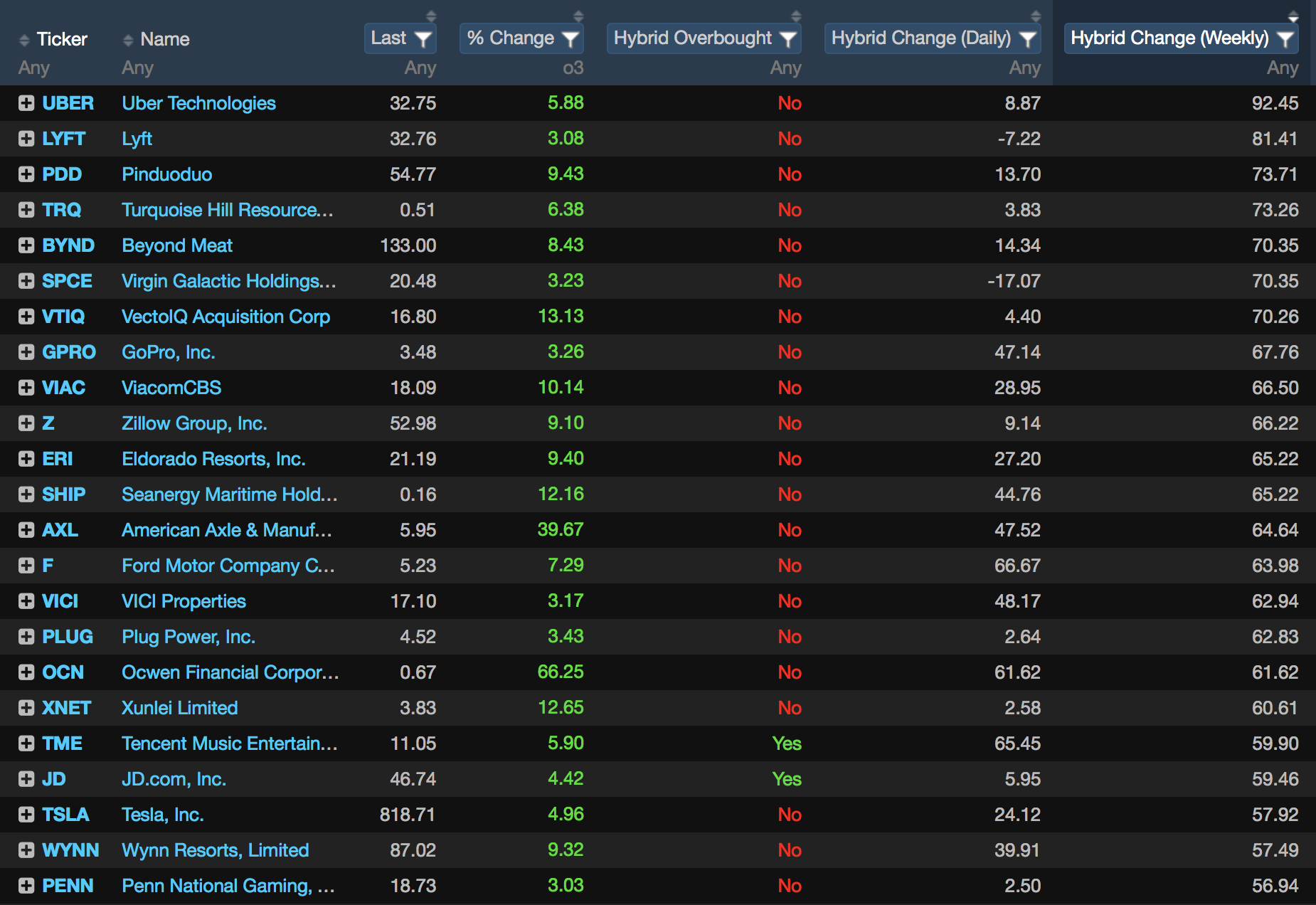Click the plus icon for OCN row

[x=26, y=672]
